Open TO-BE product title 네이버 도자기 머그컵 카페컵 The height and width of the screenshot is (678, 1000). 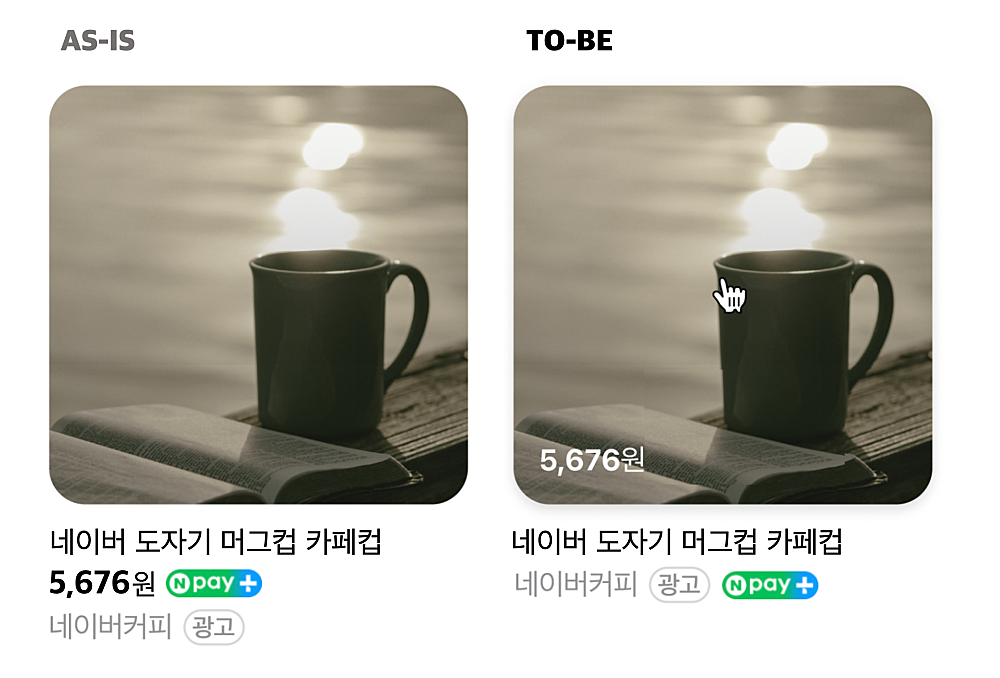tap(677, 542)
